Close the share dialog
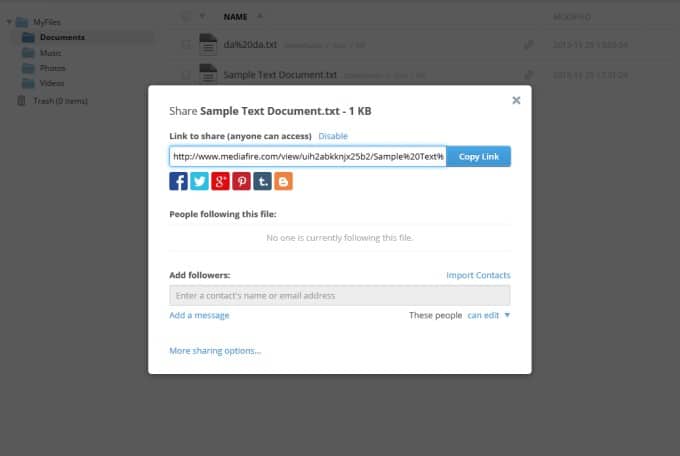The width and height of the screenshot is (680, 456). pyautogui.click(x=516, y=100)
